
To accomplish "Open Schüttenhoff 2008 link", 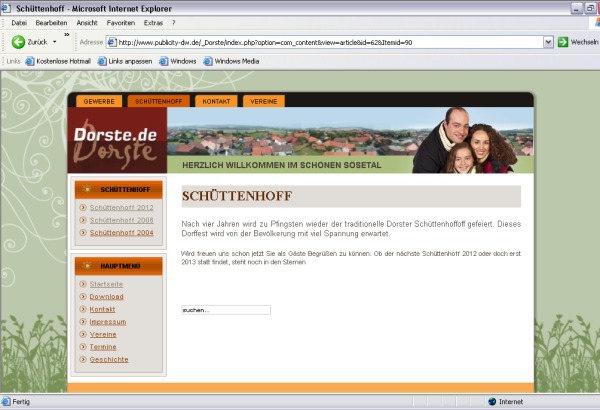I will tap(122, 220).
